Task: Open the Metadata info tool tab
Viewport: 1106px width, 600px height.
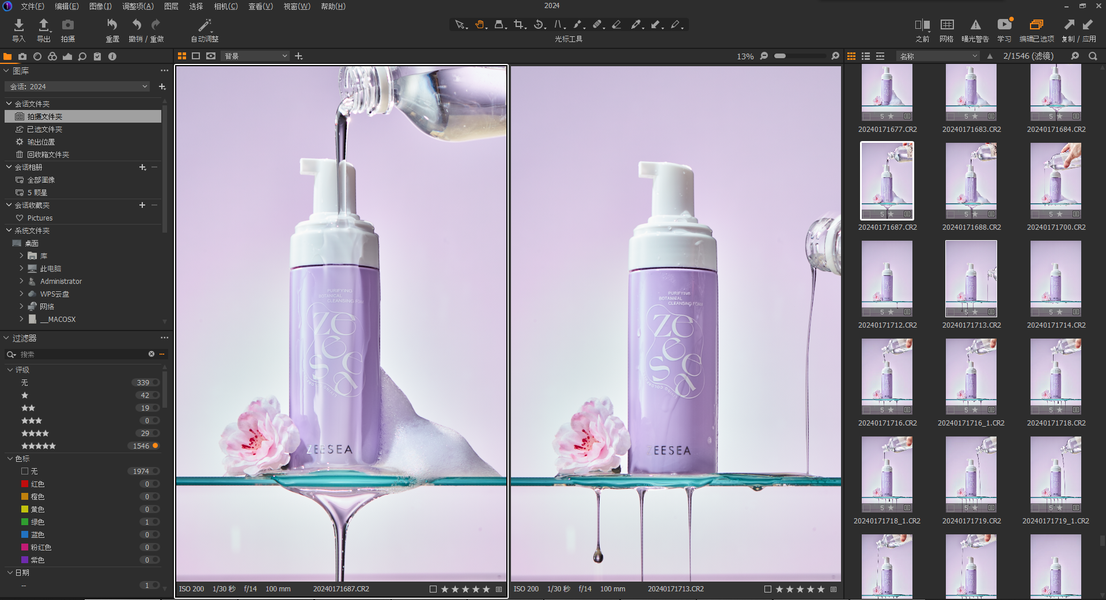Action: 112,56
